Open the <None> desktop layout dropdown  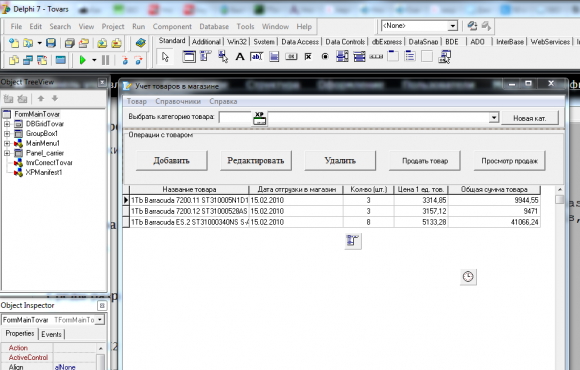coord(452,26)
